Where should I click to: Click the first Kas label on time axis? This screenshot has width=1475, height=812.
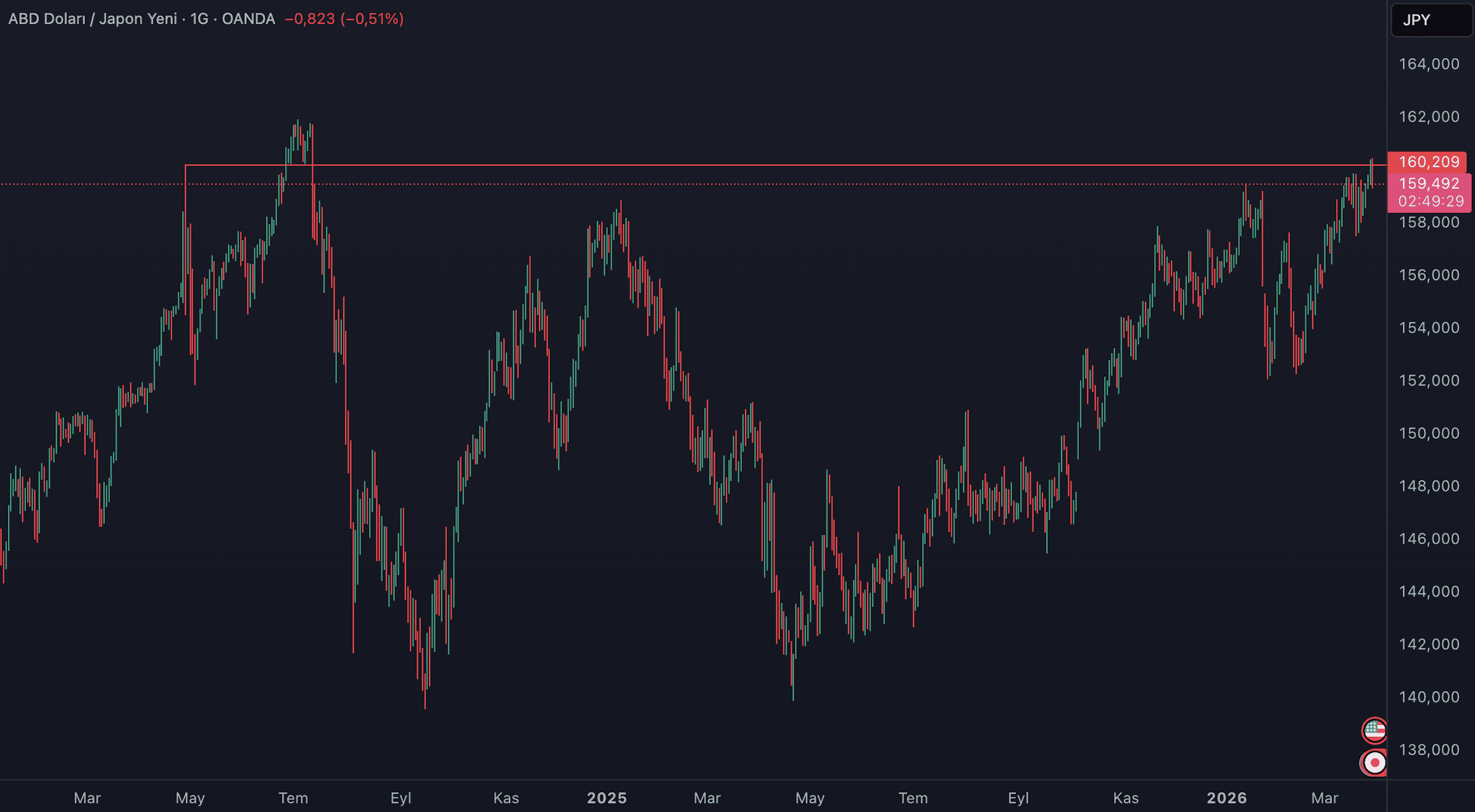[x=506, y=798]
